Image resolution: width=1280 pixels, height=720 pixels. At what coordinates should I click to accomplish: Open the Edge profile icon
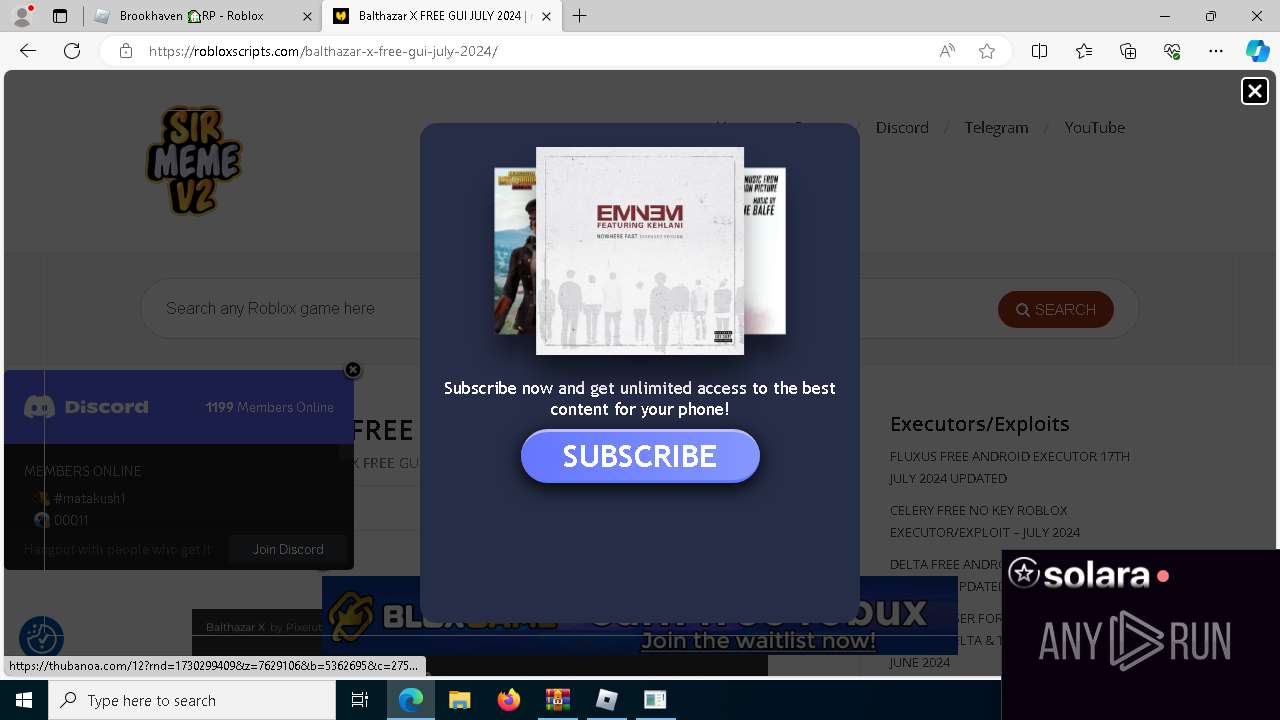pos(21,16)
